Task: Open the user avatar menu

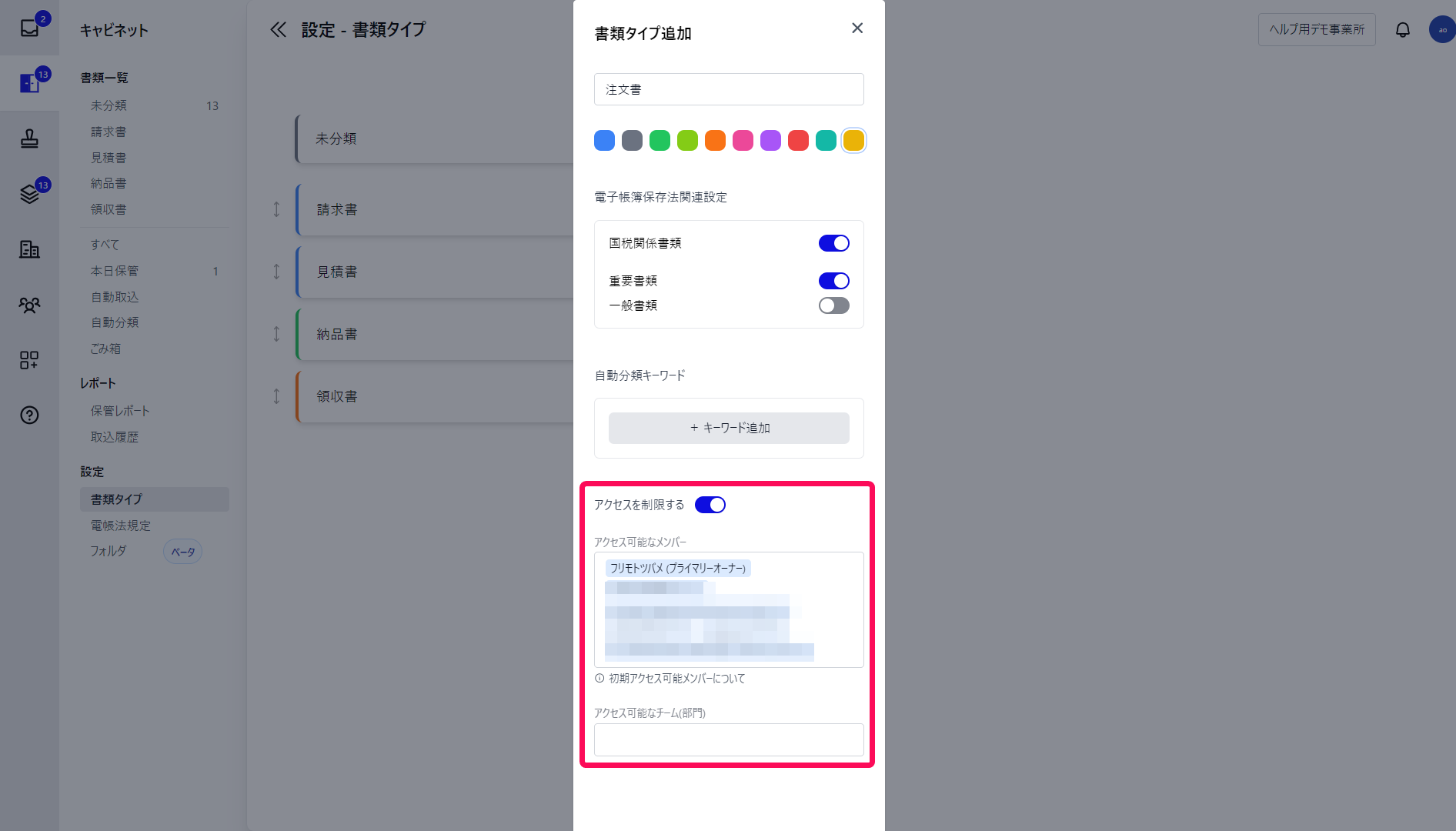Action: pos(1442,29)
